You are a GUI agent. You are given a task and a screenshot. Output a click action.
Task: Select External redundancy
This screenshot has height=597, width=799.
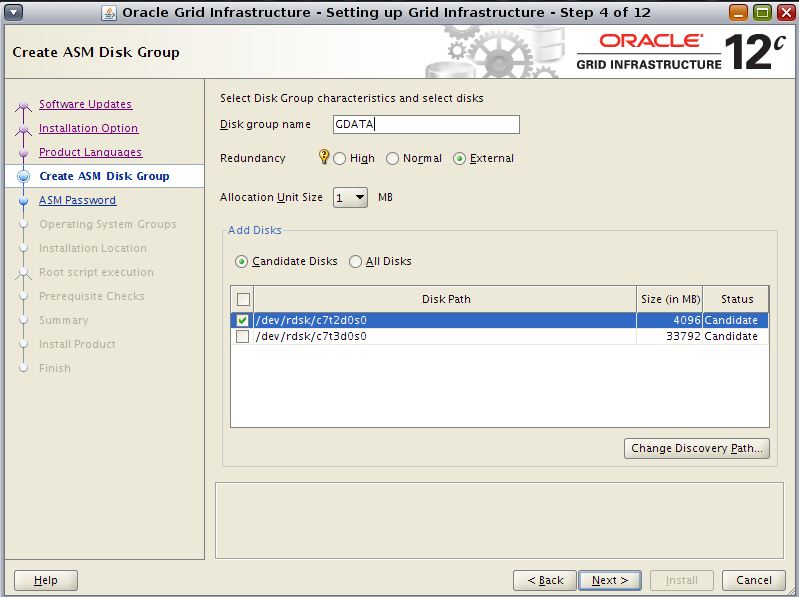459,158
